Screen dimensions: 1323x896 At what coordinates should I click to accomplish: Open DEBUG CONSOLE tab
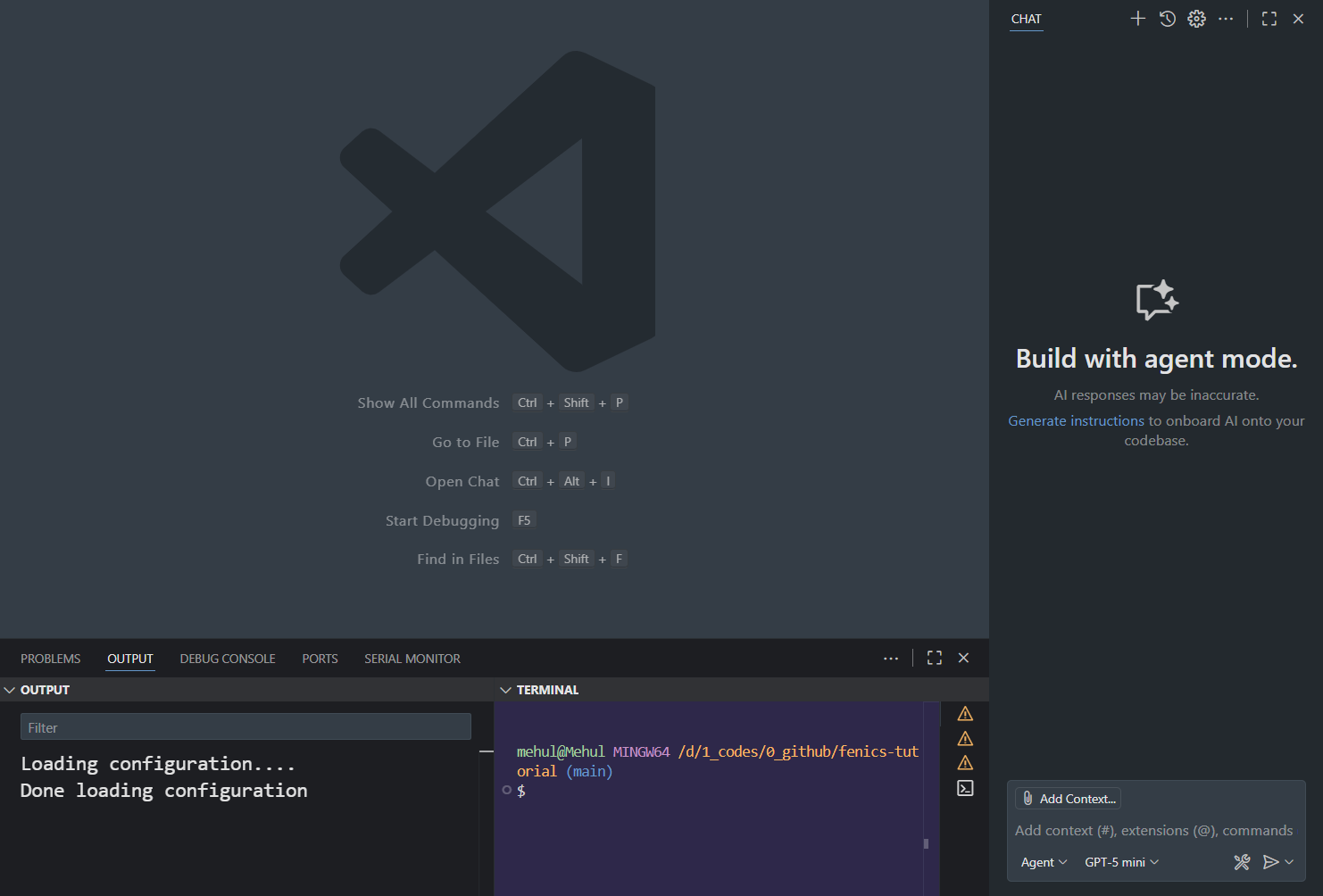228,659
